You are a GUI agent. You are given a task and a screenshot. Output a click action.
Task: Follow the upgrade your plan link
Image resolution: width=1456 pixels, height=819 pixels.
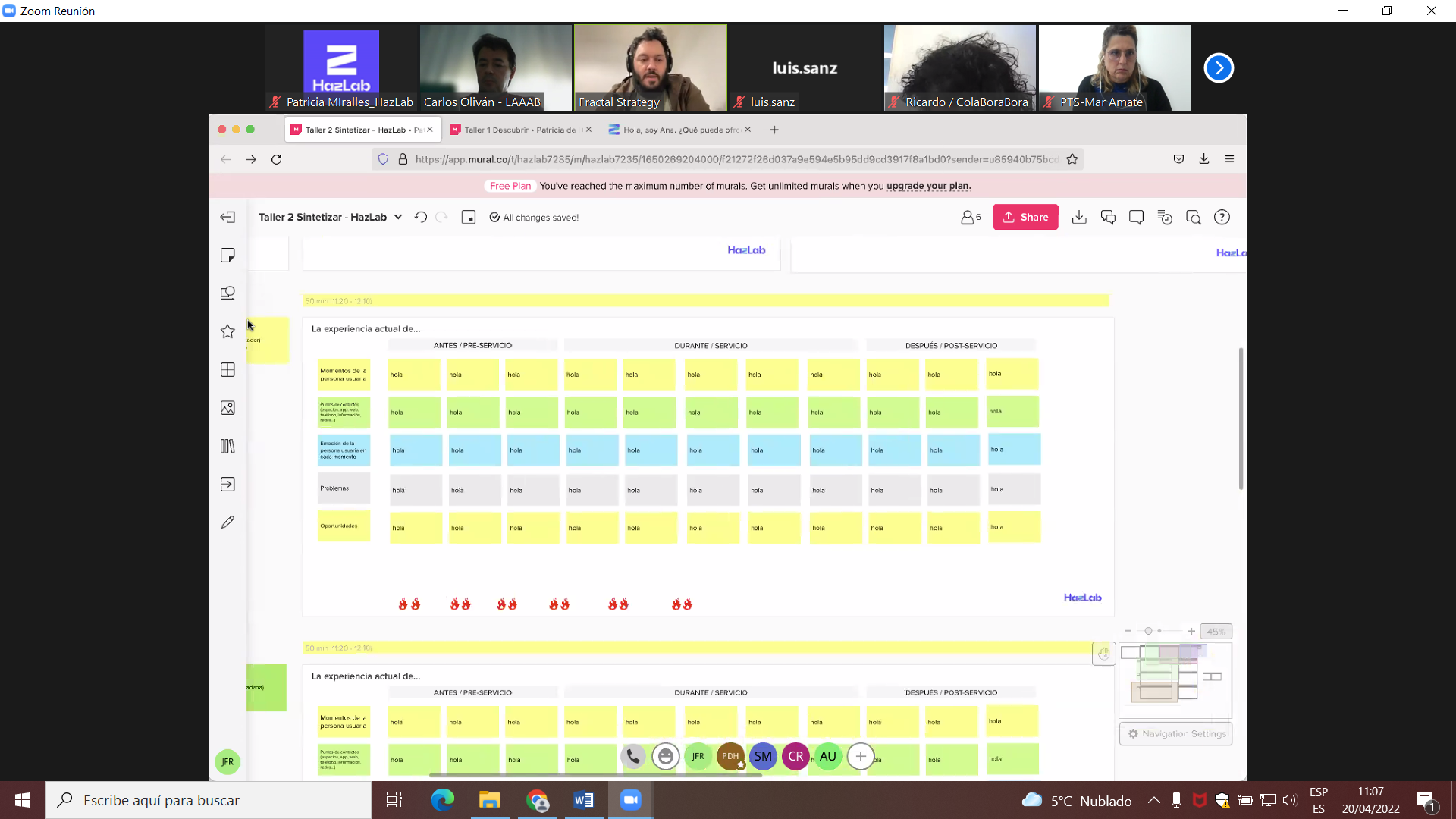point(928,186)
